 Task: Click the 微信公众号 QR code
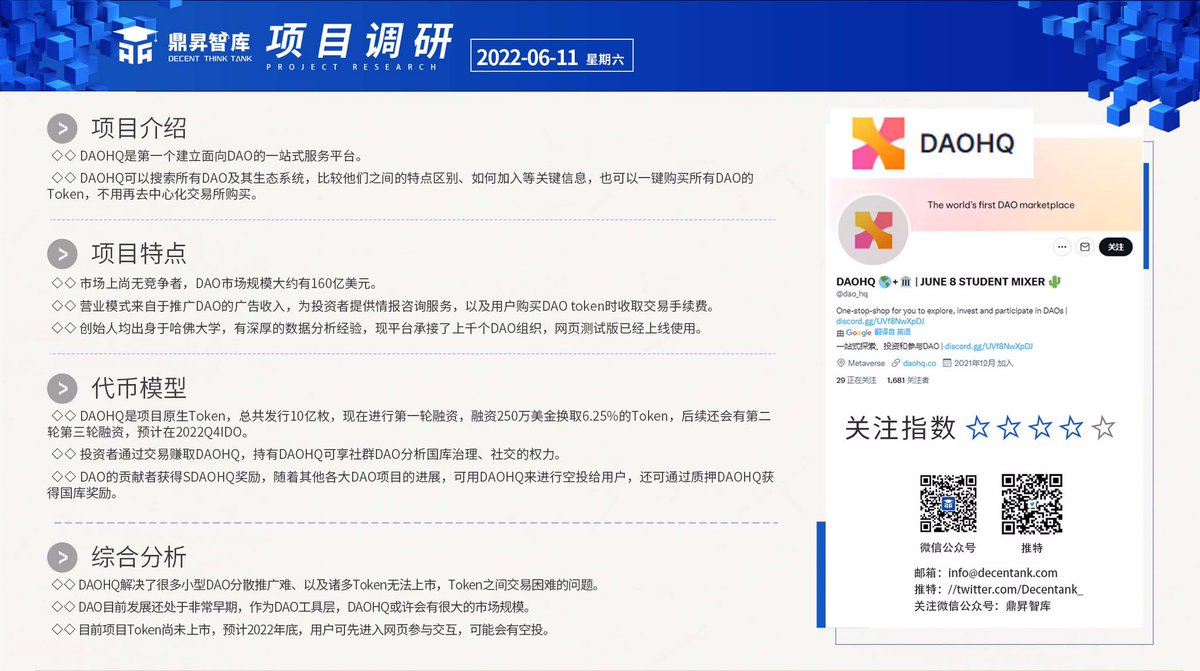(x=948, y=504)
